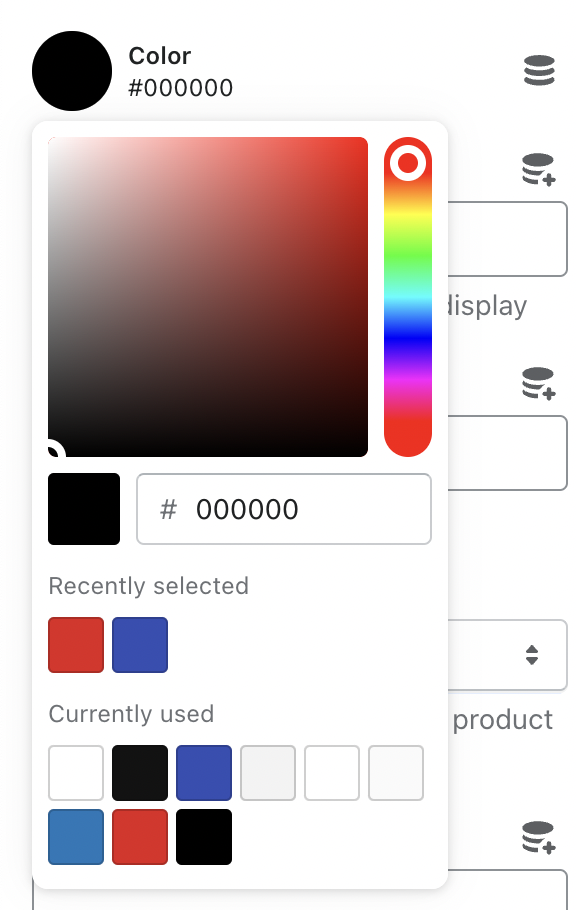Select the blue recently selected swatch
Image resolution: width=576 pixels, height=910 pixels.
tap(140, 645)
